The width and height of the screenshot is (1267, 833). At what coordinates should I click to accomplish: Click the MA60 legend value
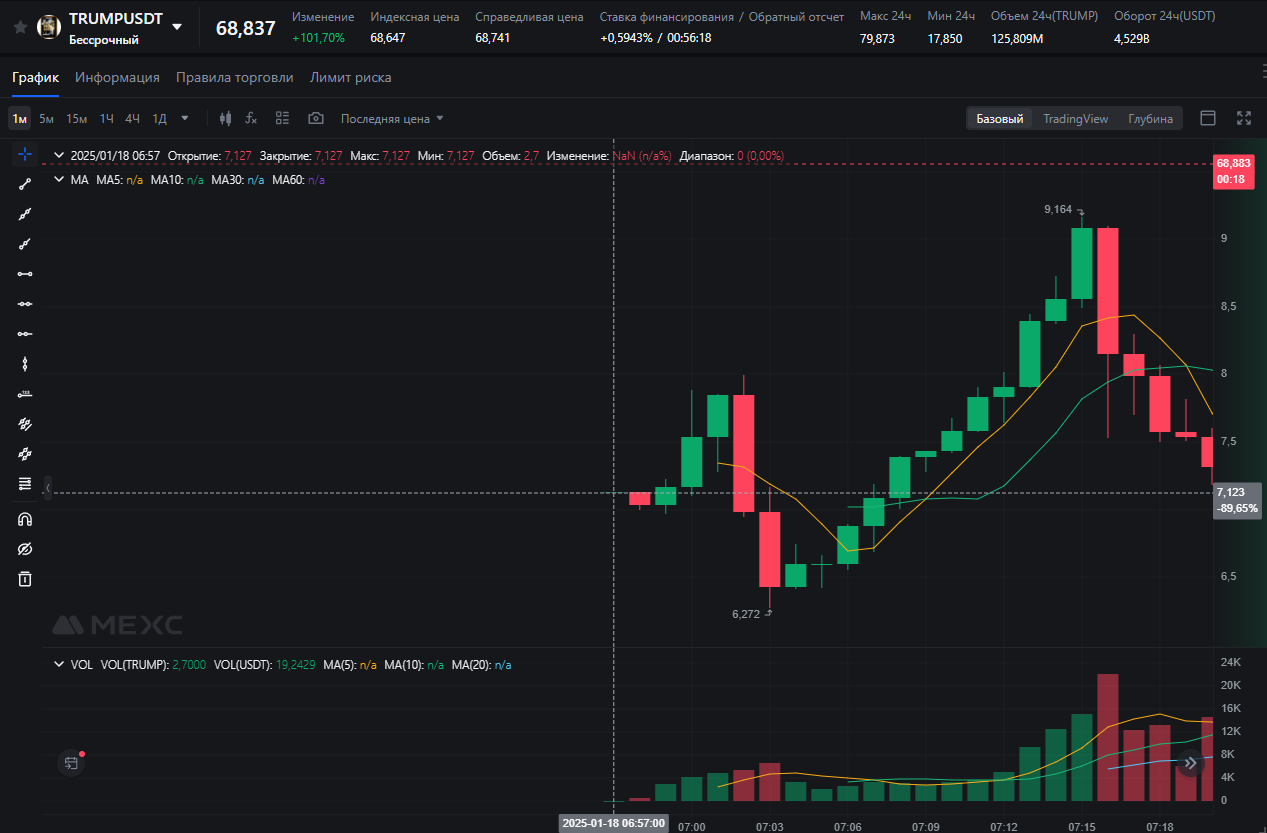(x=316, y=180)
